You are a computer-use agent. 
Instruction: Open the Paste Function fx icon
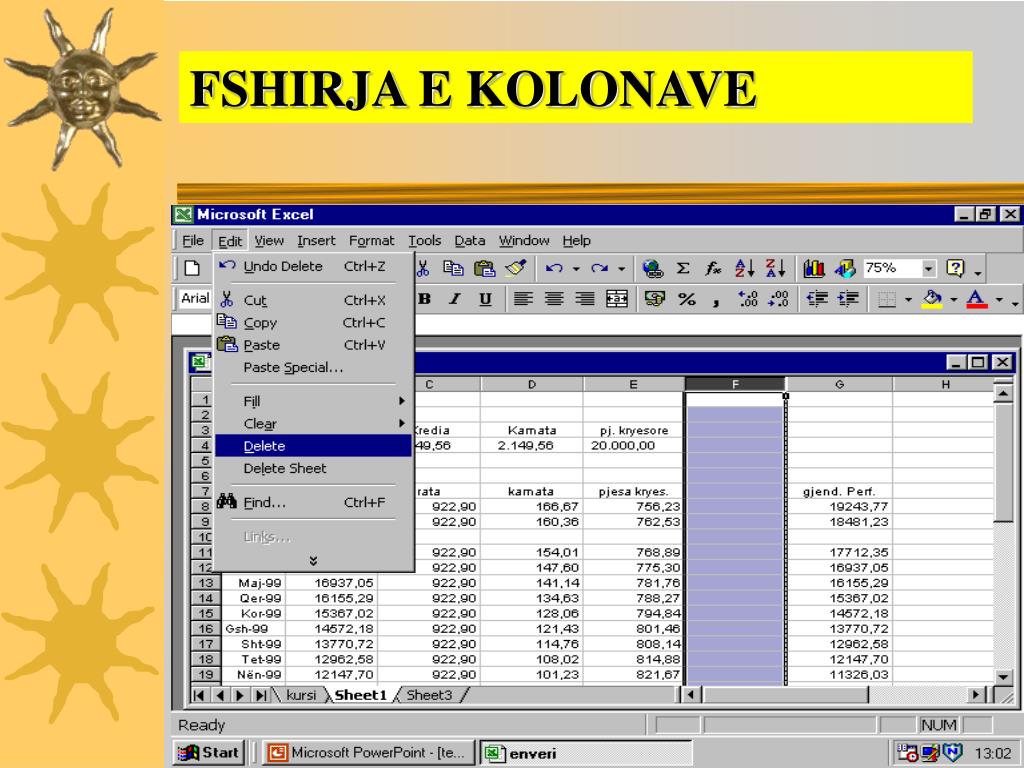coord(712,268)
